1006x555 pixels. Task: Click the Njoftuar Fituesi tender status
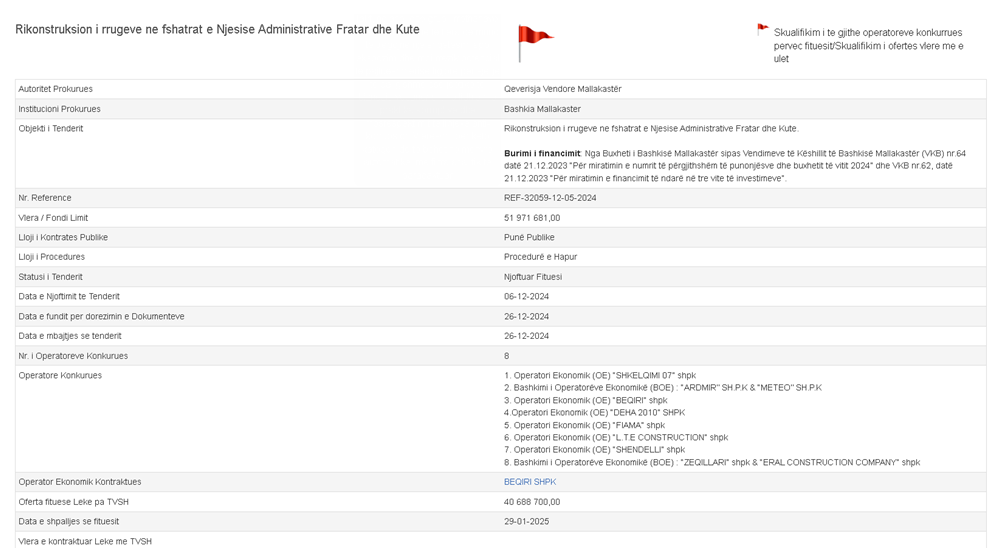tap(533, 277)
